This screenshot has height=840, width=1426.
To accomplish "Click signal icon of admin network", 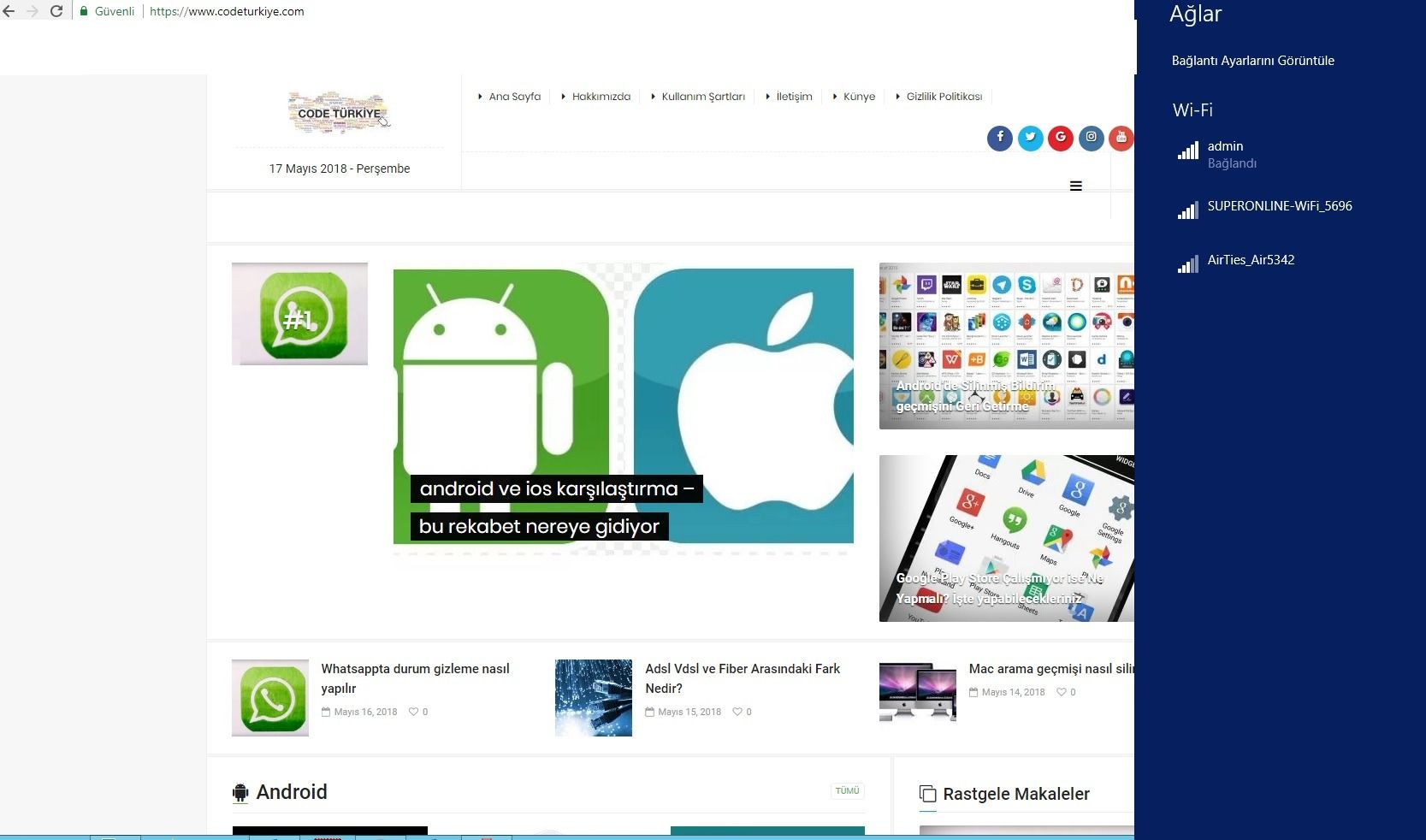I will pyautogui.click(x=1188, y=151).
